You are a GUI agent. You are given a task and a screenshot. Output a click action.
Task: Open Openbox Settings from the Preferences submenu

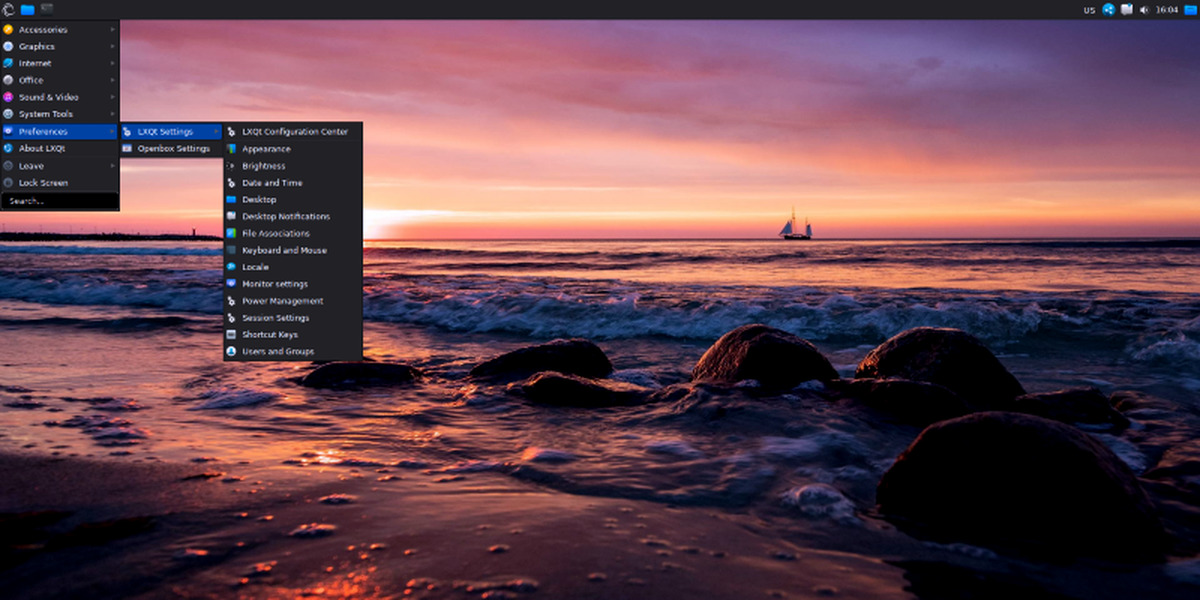pos(173,149)
